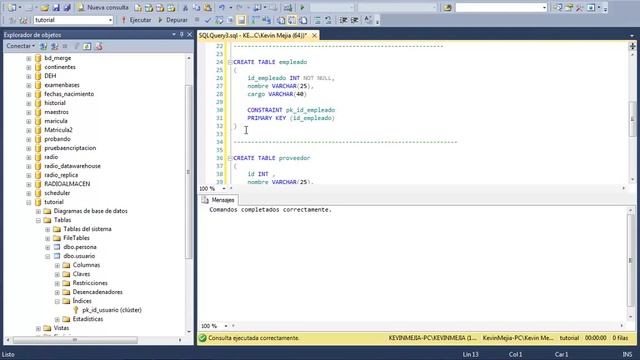
Task: Click the Increase indent icon
Action: click(355, 20)
